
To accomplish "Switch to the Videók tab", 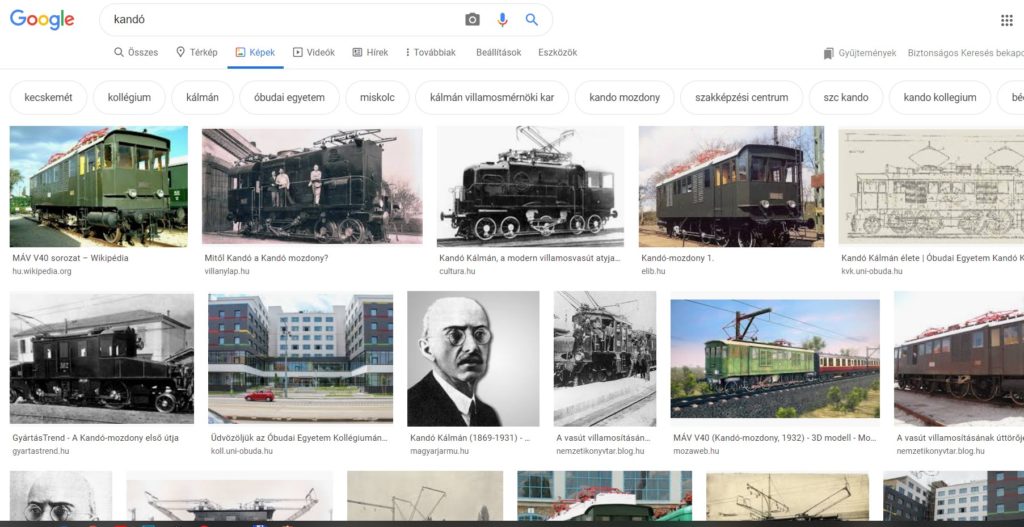I will pyautogui.click(x=313, y=52).
